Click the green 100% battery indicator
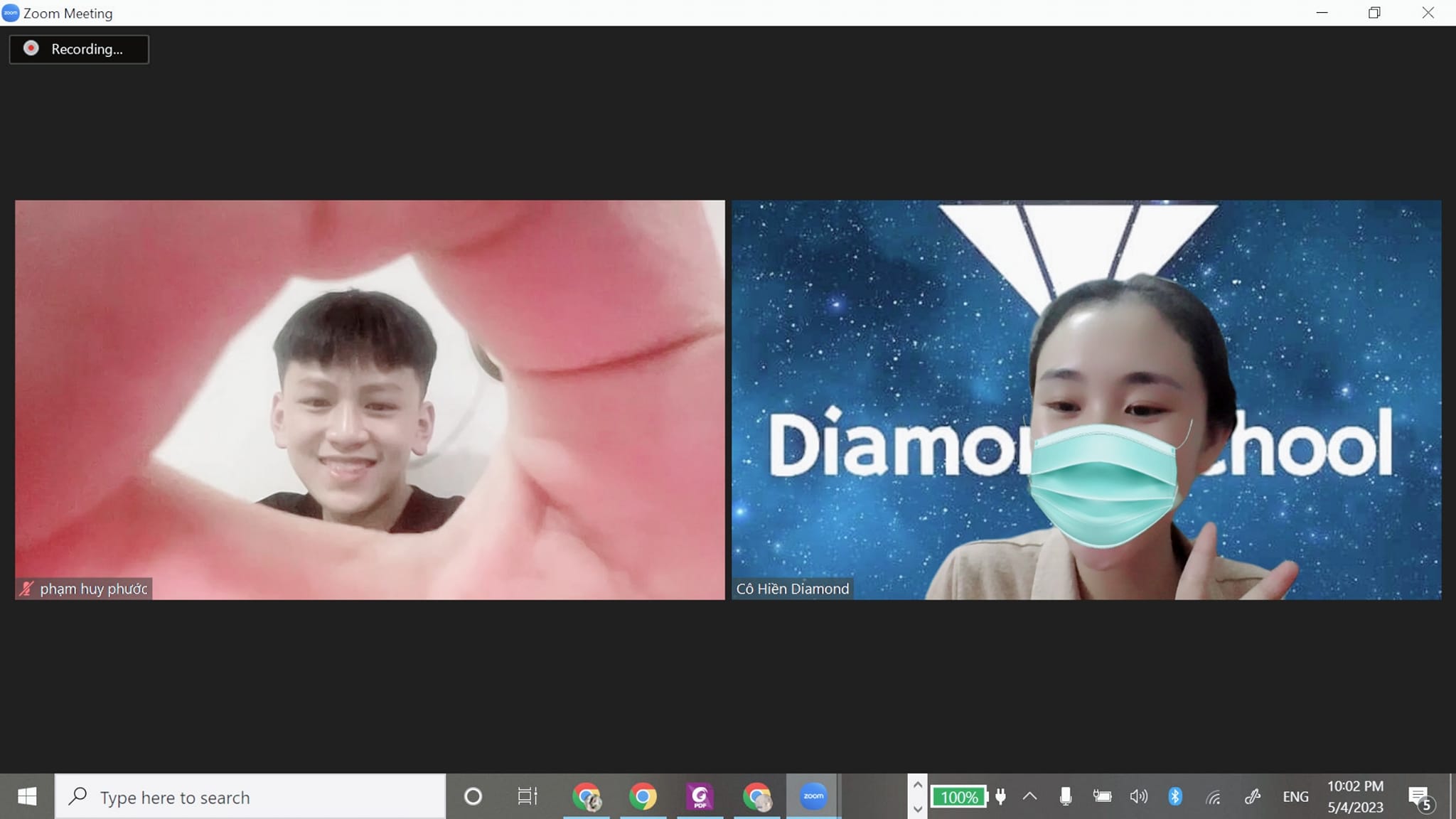1456x819 pixels. pos(959,797)
